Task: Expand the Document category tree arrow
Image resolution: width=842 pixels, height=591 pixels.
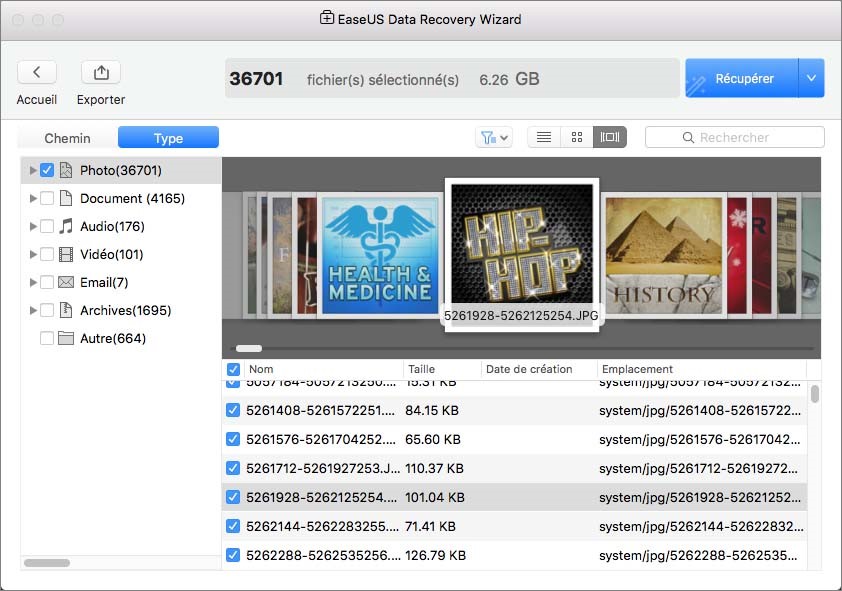Action: coord(33,198)
